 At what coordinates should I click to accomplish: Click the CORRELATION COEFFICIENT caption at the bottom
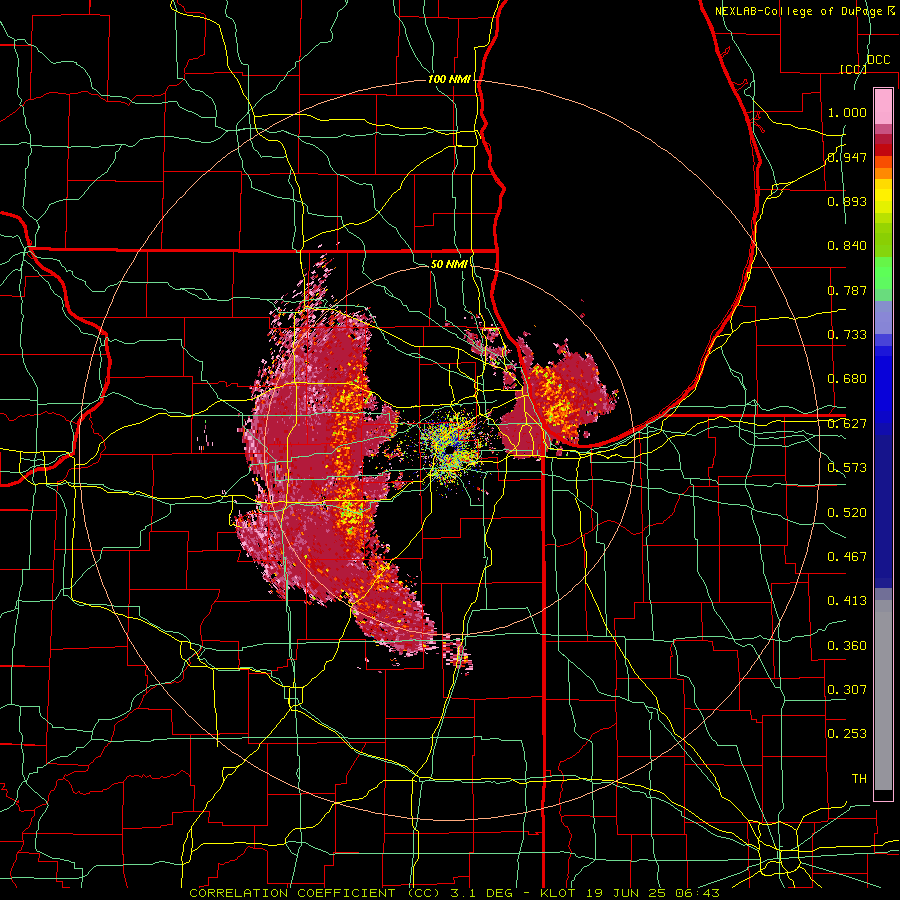[x=454, y=893]
